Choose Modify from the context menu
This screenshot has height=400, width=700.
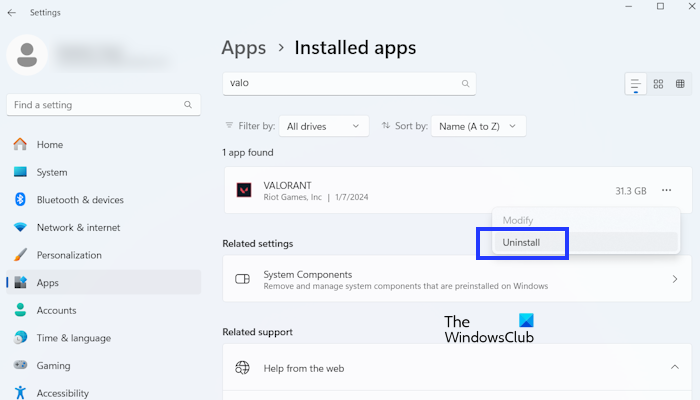[586, 220]
